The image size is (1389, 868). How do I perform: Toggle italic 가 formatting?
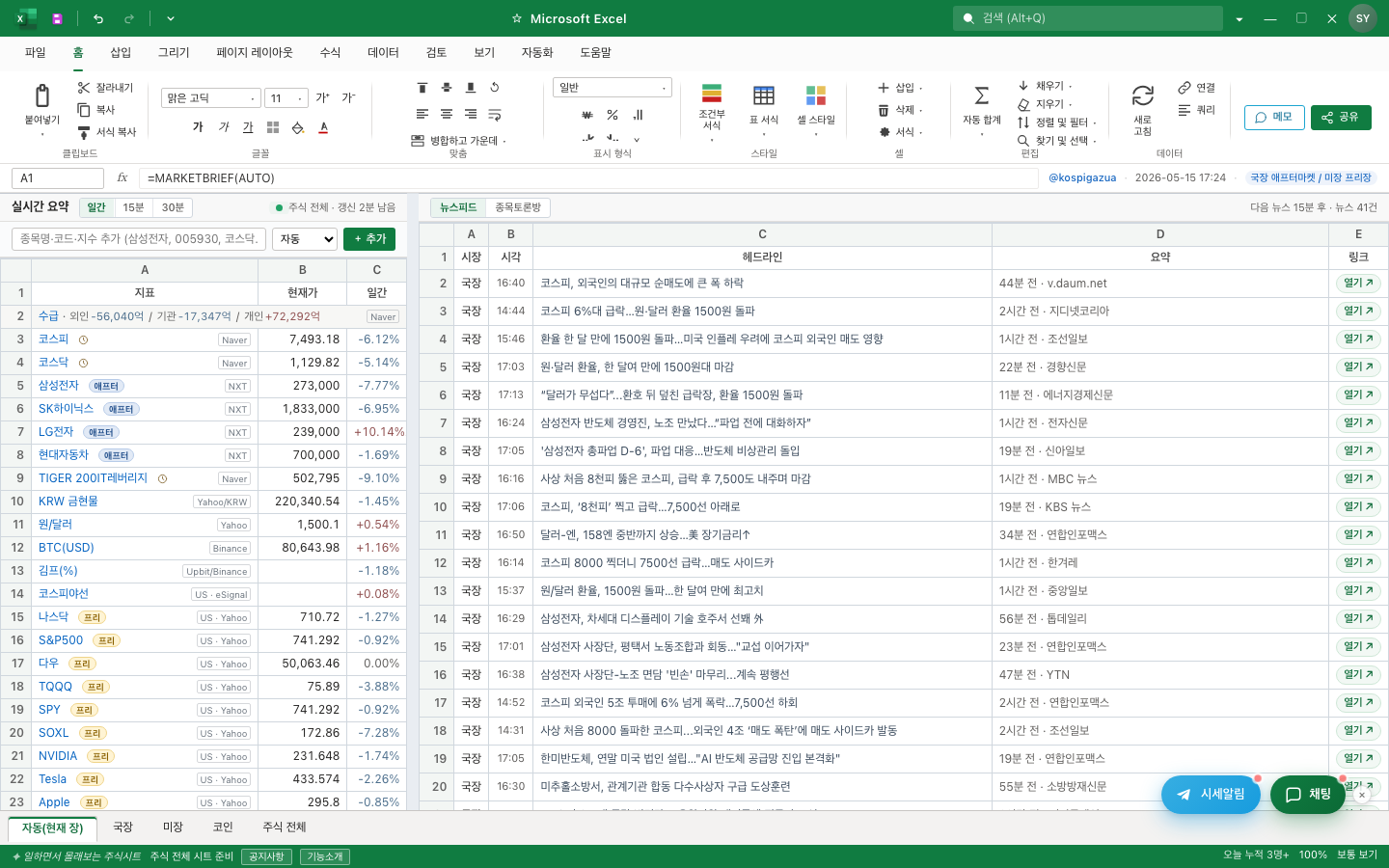click(224, 127)
